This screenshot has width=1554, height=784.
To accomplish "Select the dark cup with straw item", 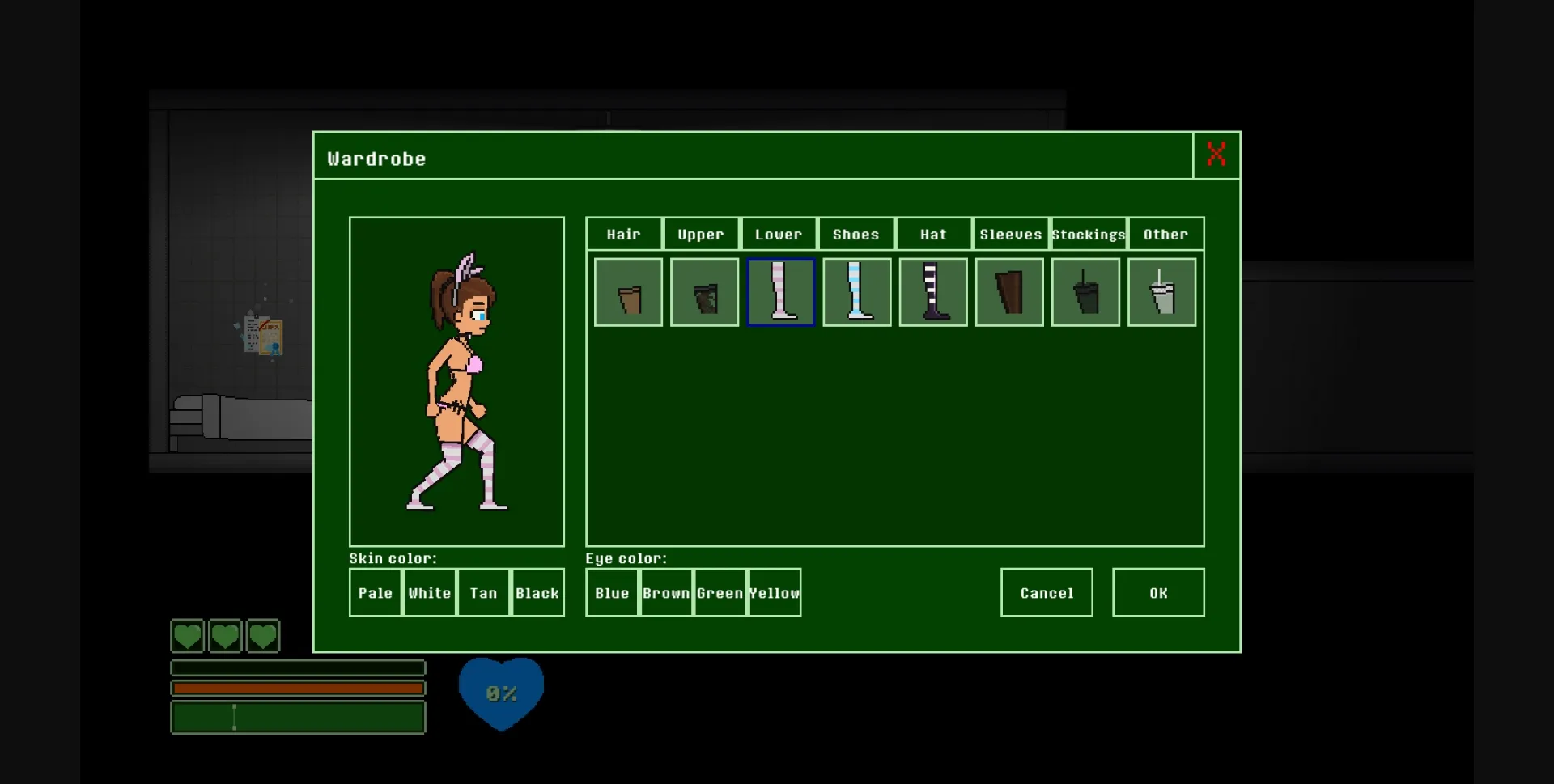I will (x=1085, y=292).
